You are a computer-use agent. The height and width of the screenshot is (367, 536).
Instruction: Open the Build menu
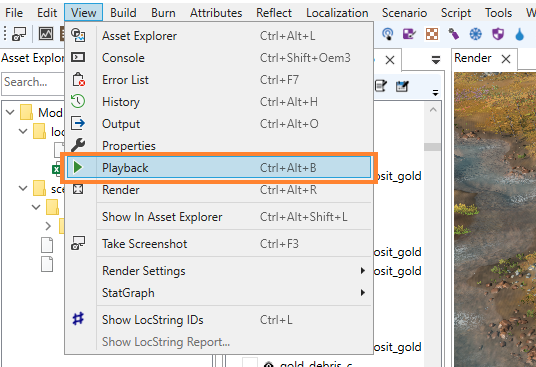pos(123,13)
